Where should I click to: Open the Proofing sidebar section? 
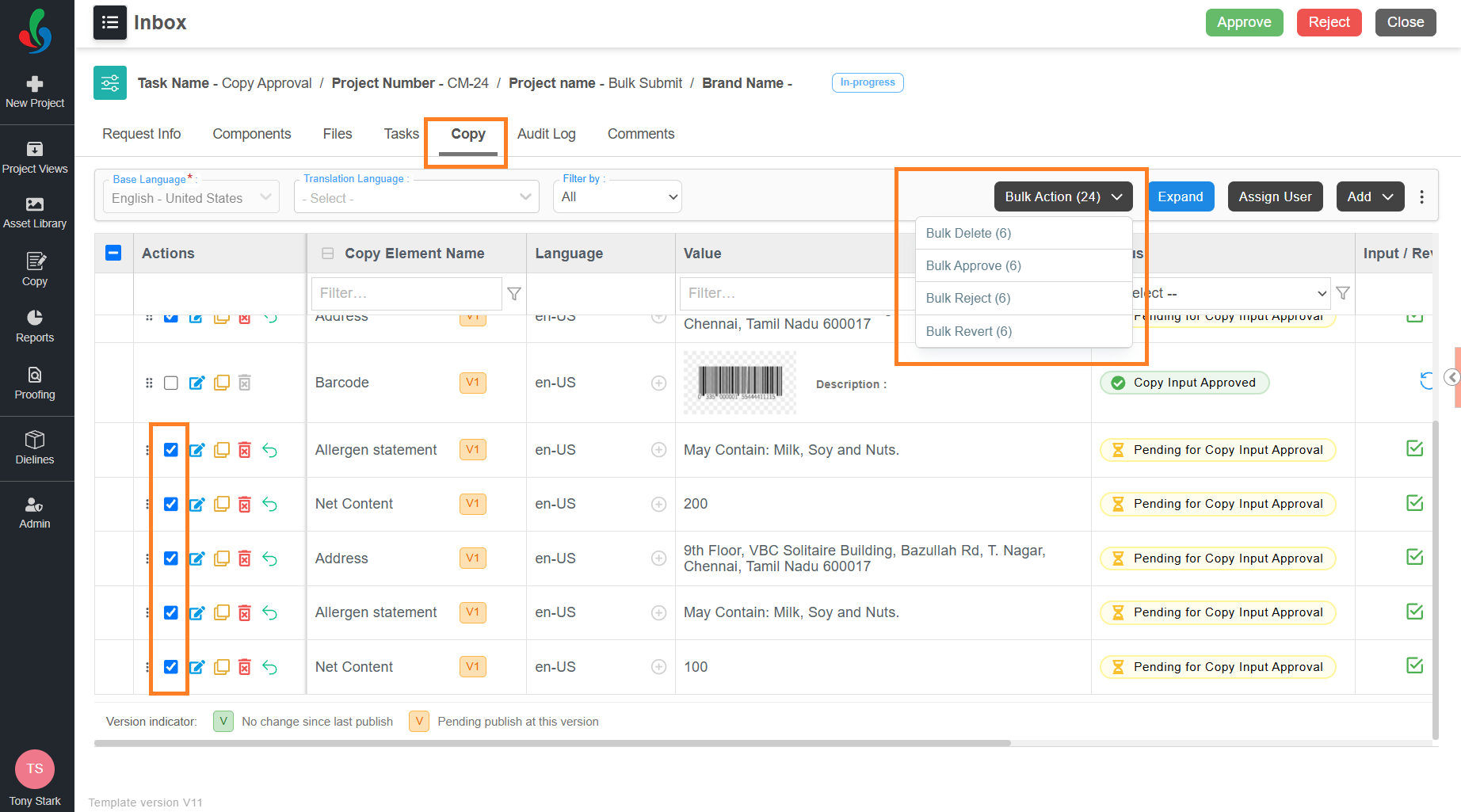click(x=35, y=383)
